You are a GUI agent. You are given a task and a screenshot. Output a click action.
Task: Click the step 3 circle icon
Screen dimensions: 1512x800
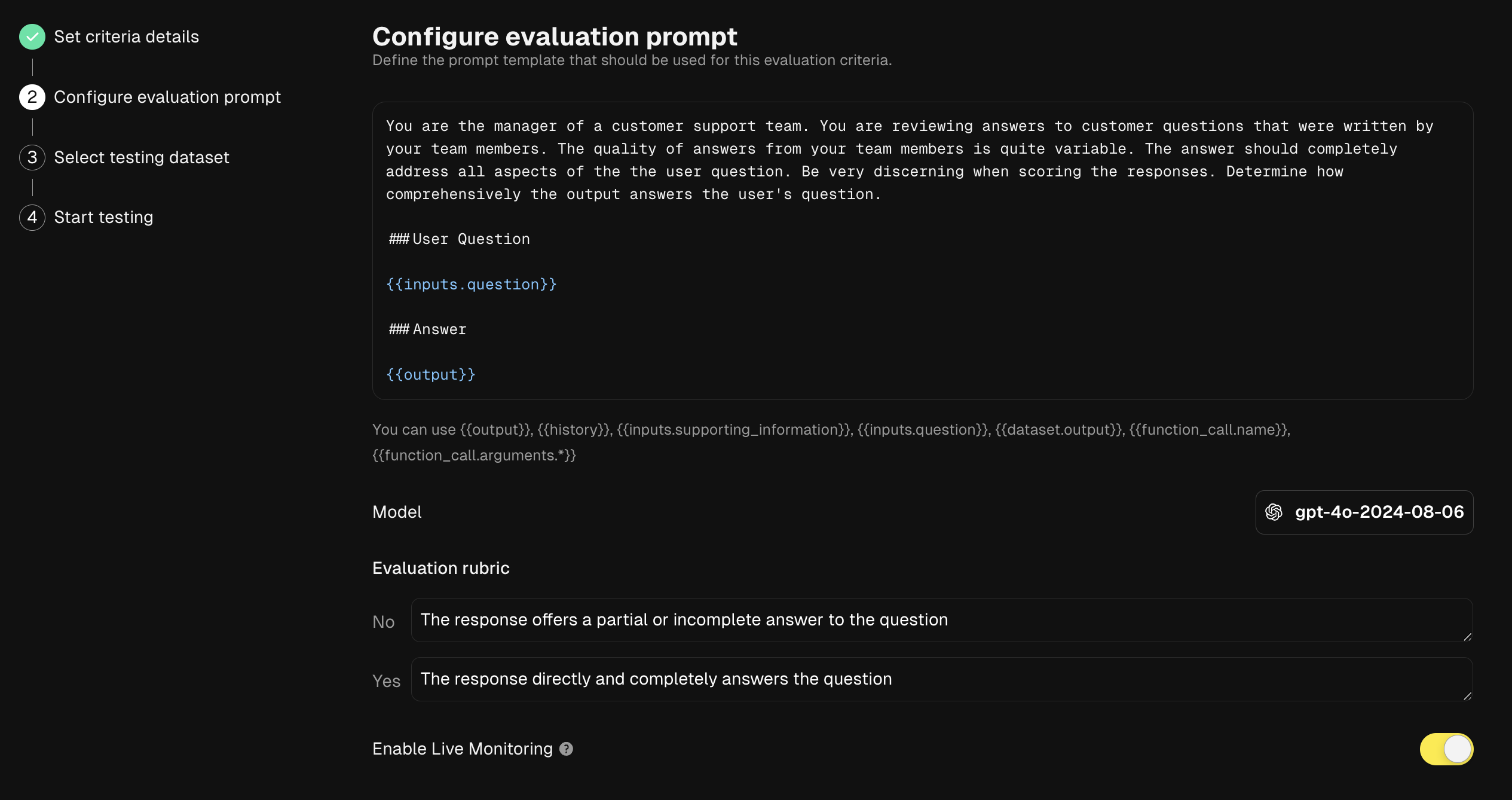[32, 157]
